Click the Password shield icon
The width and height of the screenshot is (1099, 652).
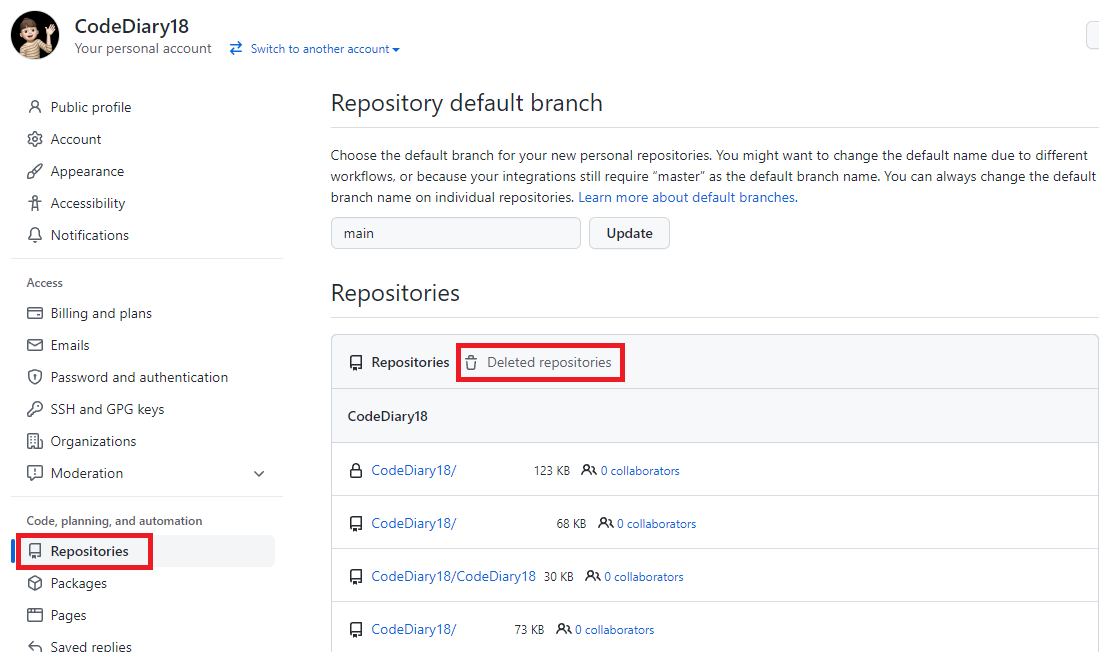coord(34,377)
